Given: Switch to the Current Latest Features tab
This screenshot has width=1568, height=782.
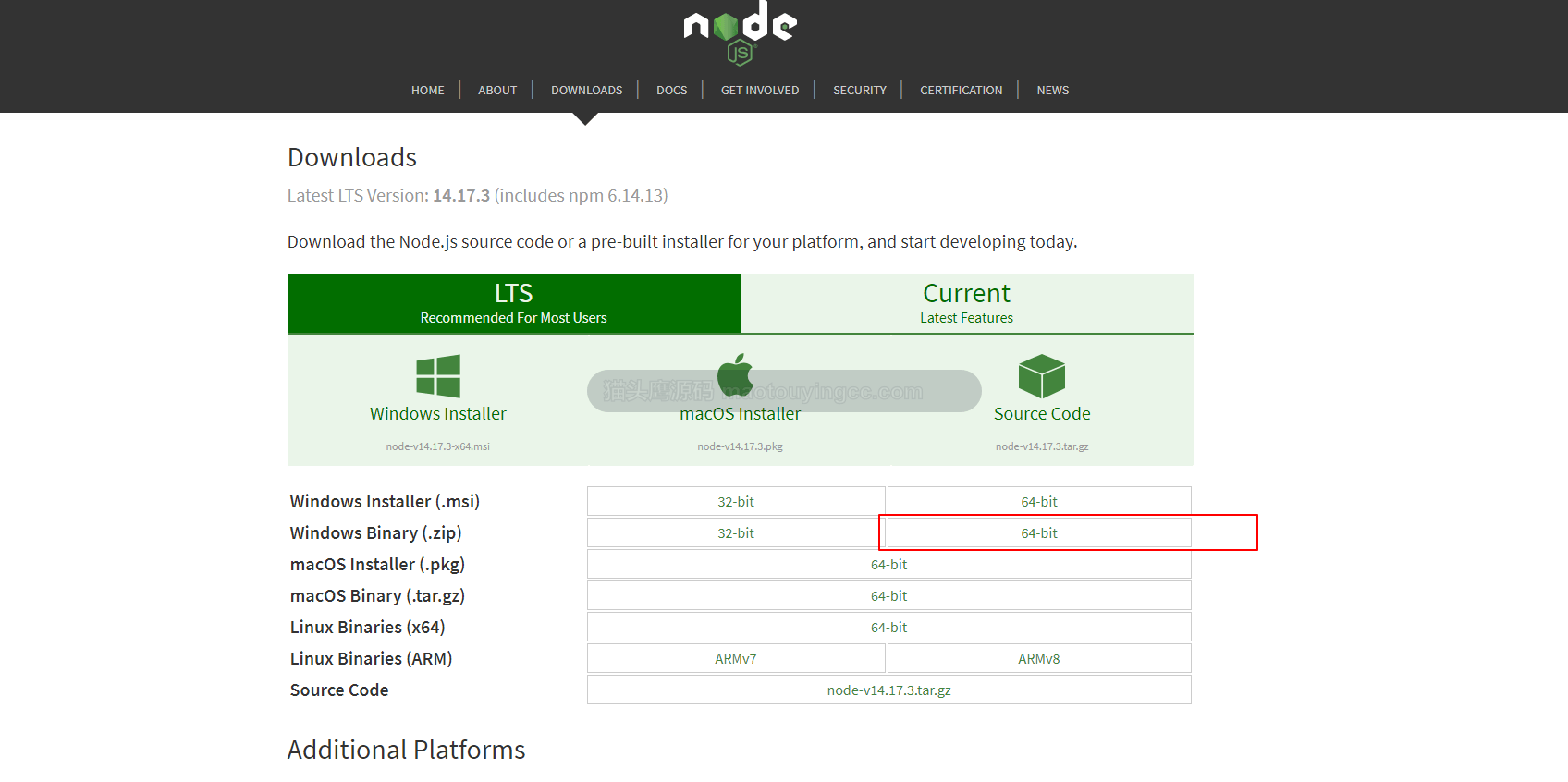Looking at the screenshot, I should 967,303.
